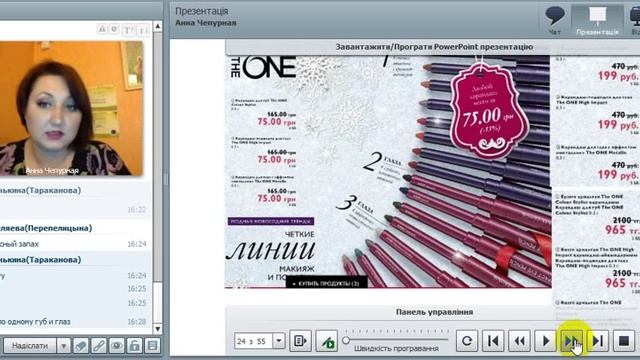Open the slide list icon

pos(300,340)
